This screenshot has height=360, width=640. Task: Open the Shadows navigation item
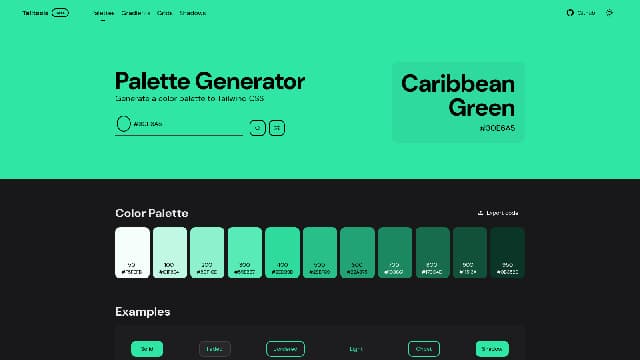(x=193, y=13)
